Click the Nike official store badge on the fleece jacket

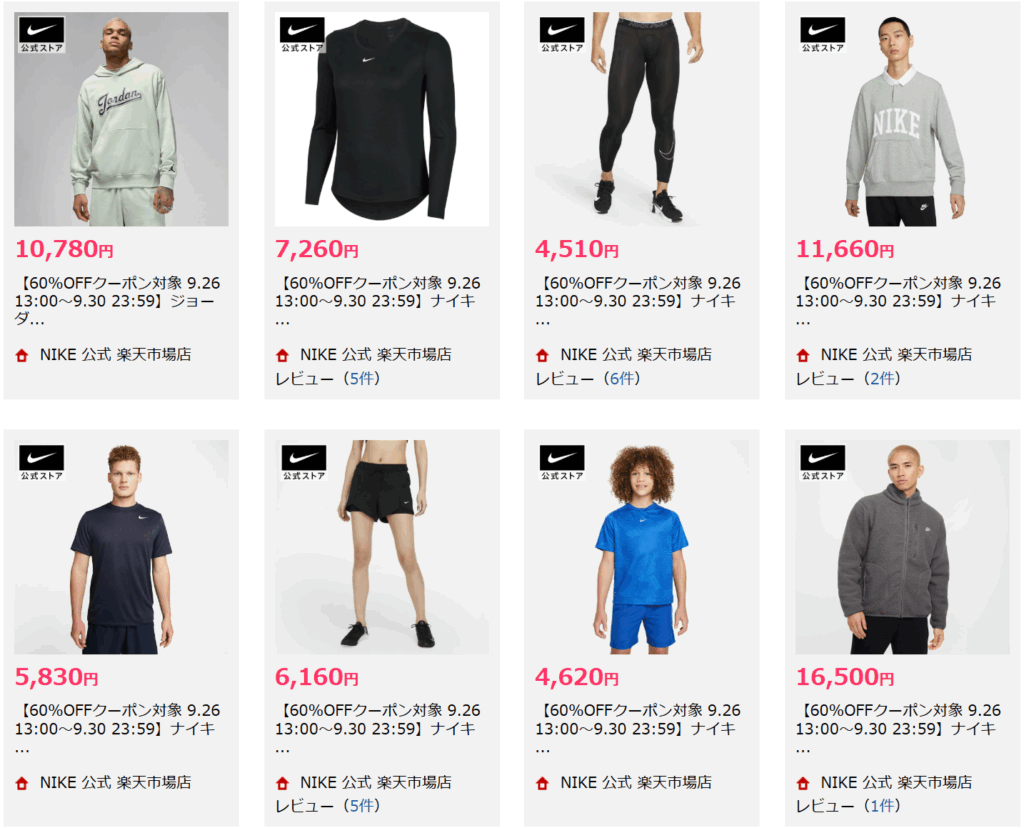click(x=822, y=463)
